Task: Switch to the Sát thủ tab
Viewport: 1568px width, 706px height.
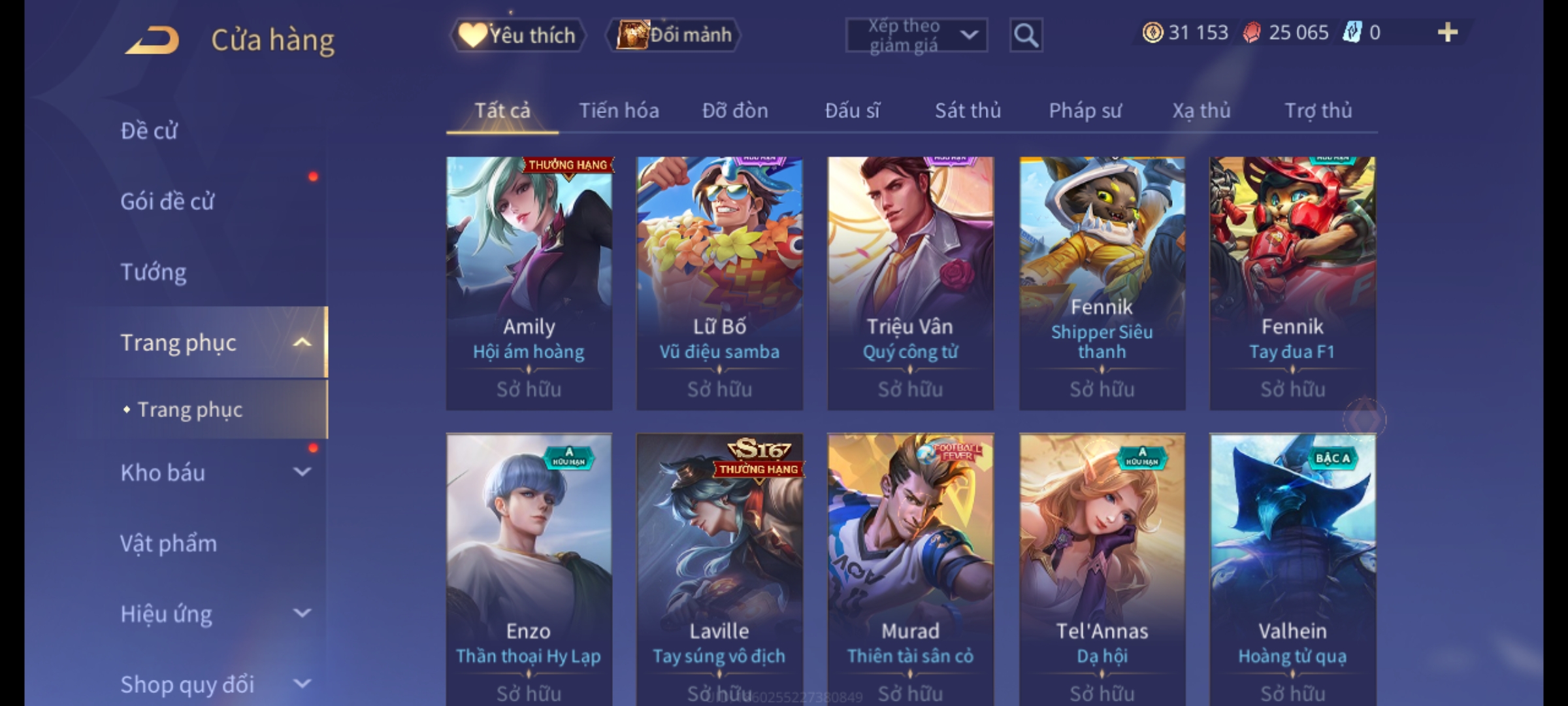Action: click(x=968, y=110)
